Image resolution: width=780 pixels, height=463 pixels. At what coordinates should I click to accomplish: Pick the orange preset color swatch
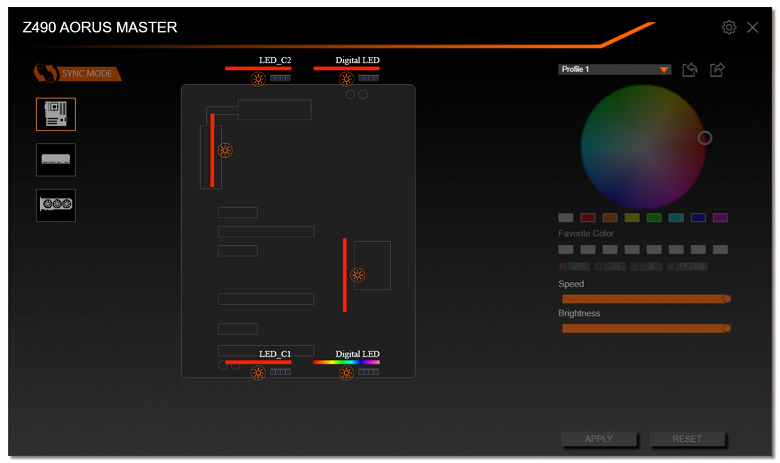[x=610, y=217]
